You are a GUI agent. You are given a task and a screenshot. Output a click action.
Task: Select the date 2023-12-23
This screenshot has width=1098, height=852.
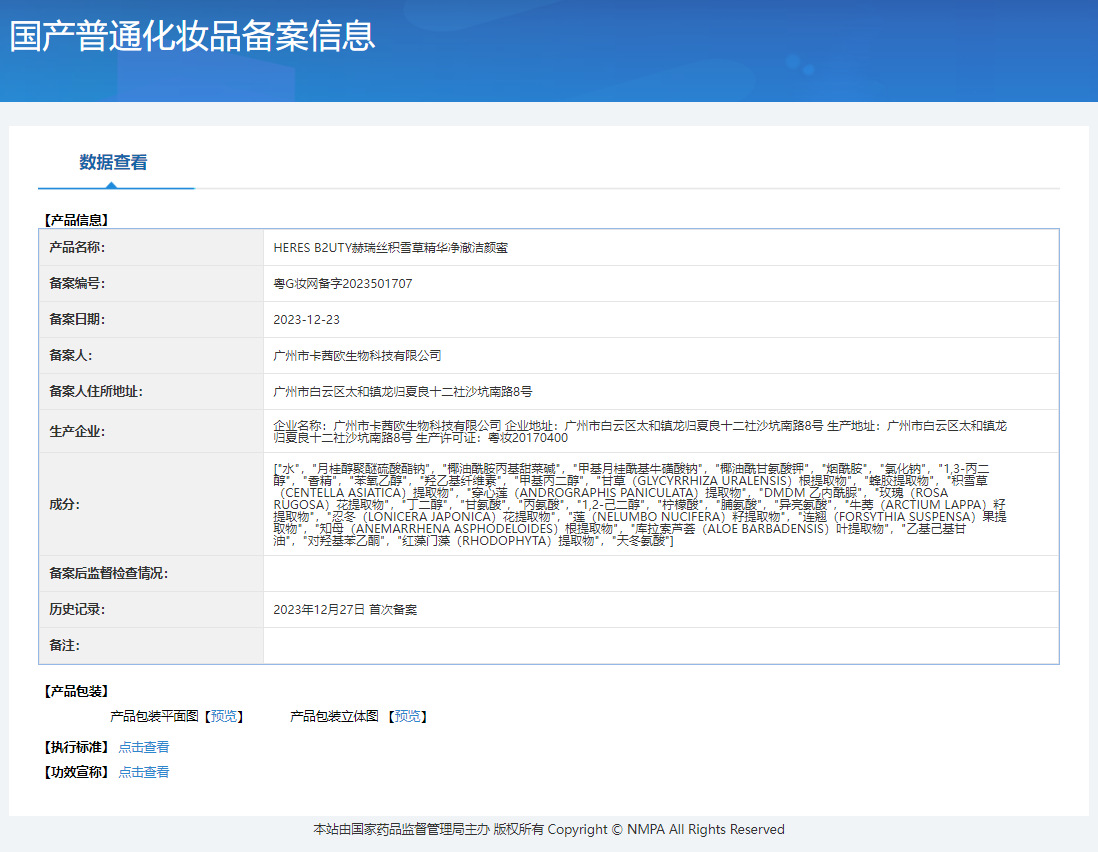(306, 320)
